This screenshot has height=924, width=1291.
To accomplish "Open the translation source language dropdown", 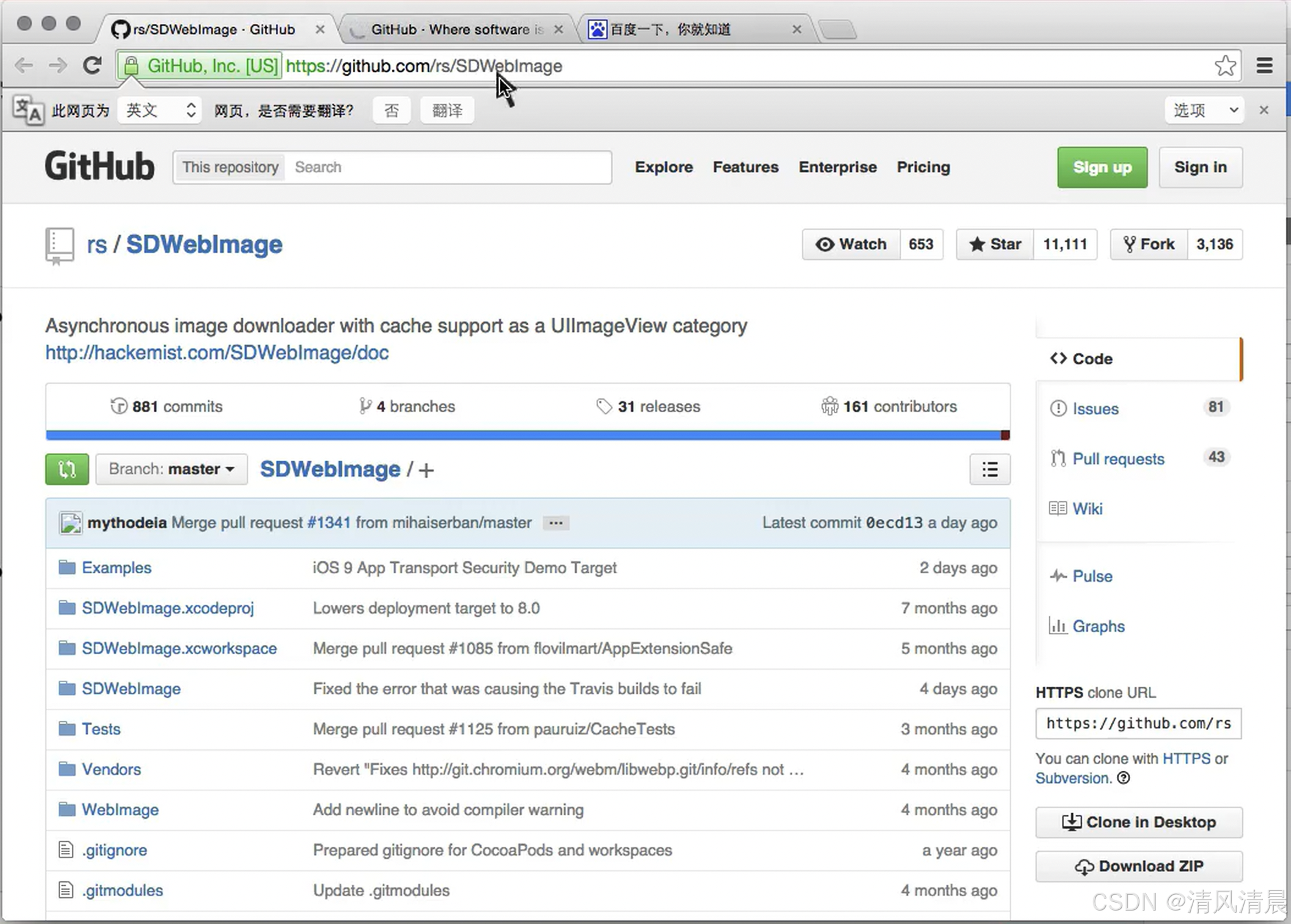I will [160, 111].
